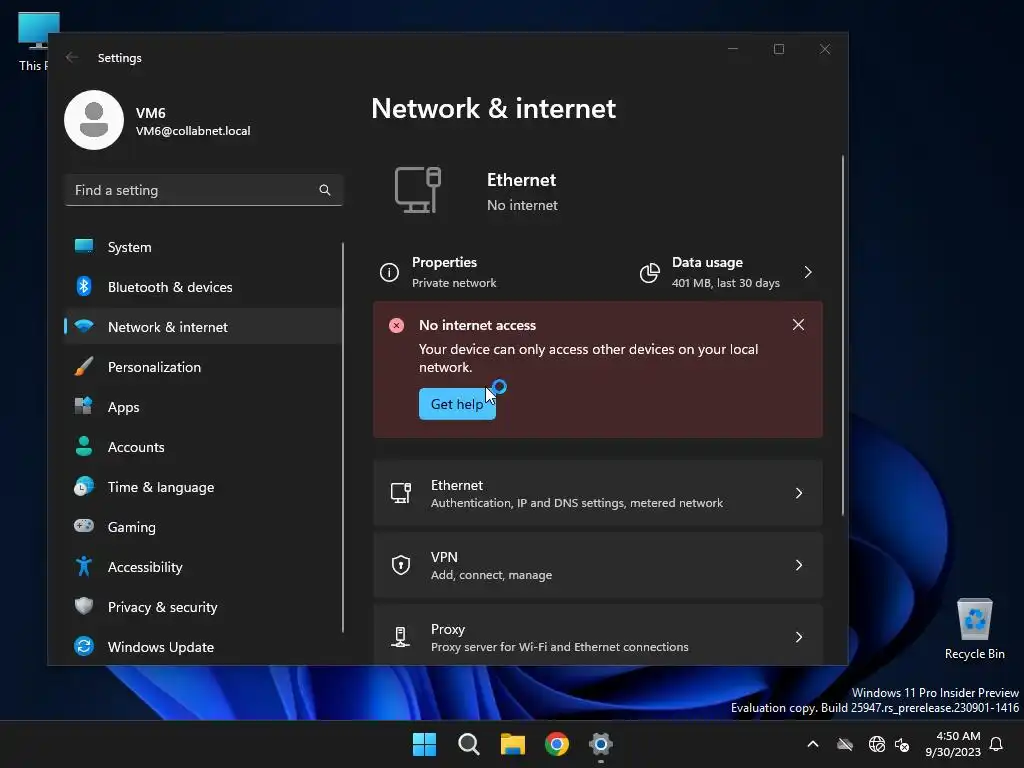Click the System monitor icon in sidebar
Viewport: 1024px width, 768px height.
click(x=84, y=246)
